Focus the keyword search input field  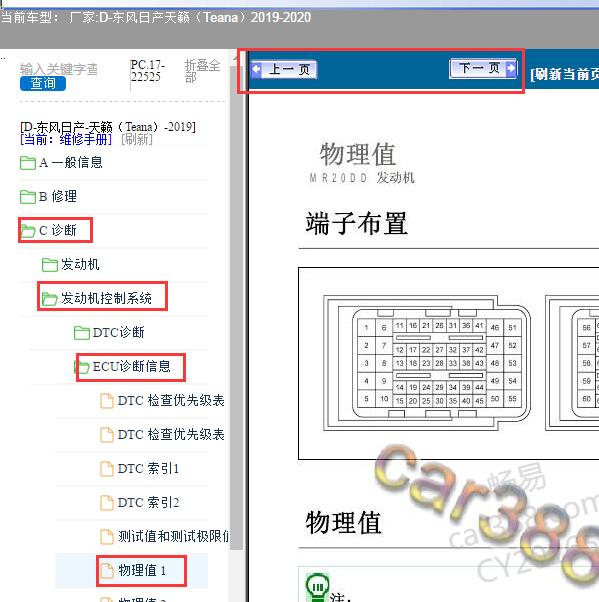(59, 69)
